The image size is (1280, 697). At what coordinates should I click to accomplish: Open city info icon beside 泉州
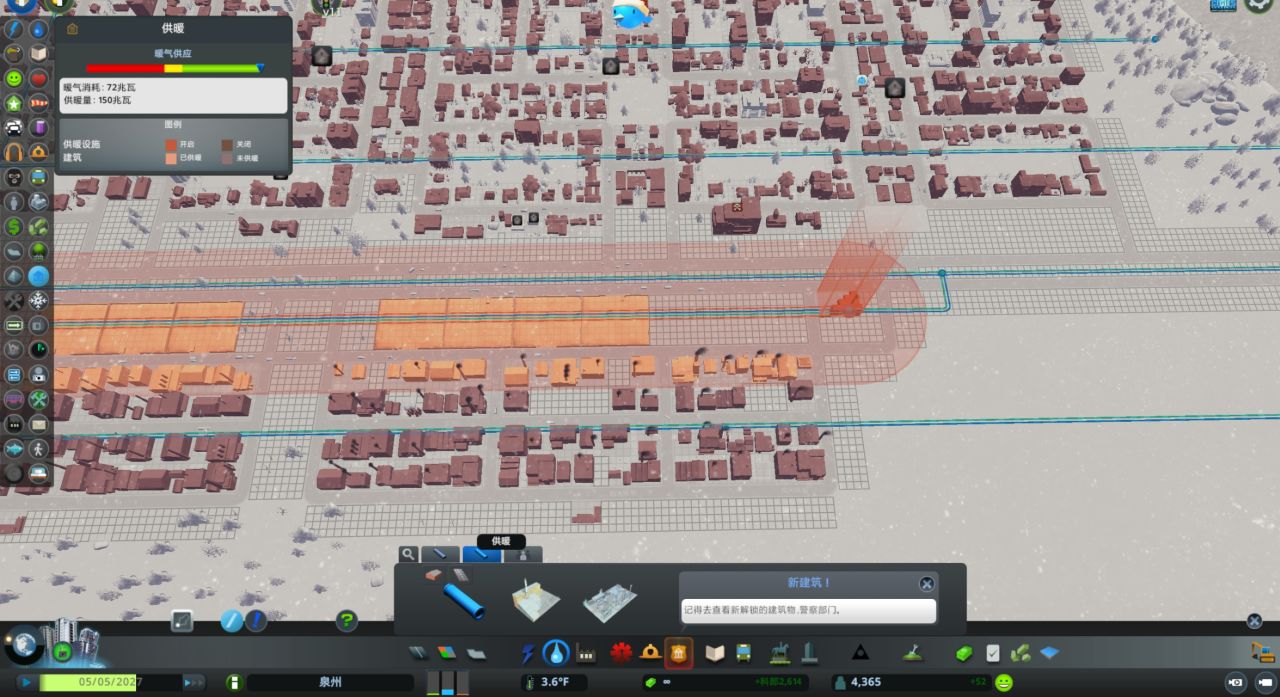pyautogui.click(x=233, y=682)
